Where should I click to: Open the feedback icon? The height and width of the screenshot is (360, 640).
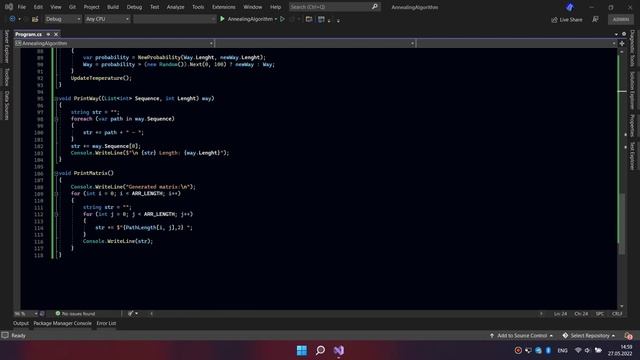point(596,19)
